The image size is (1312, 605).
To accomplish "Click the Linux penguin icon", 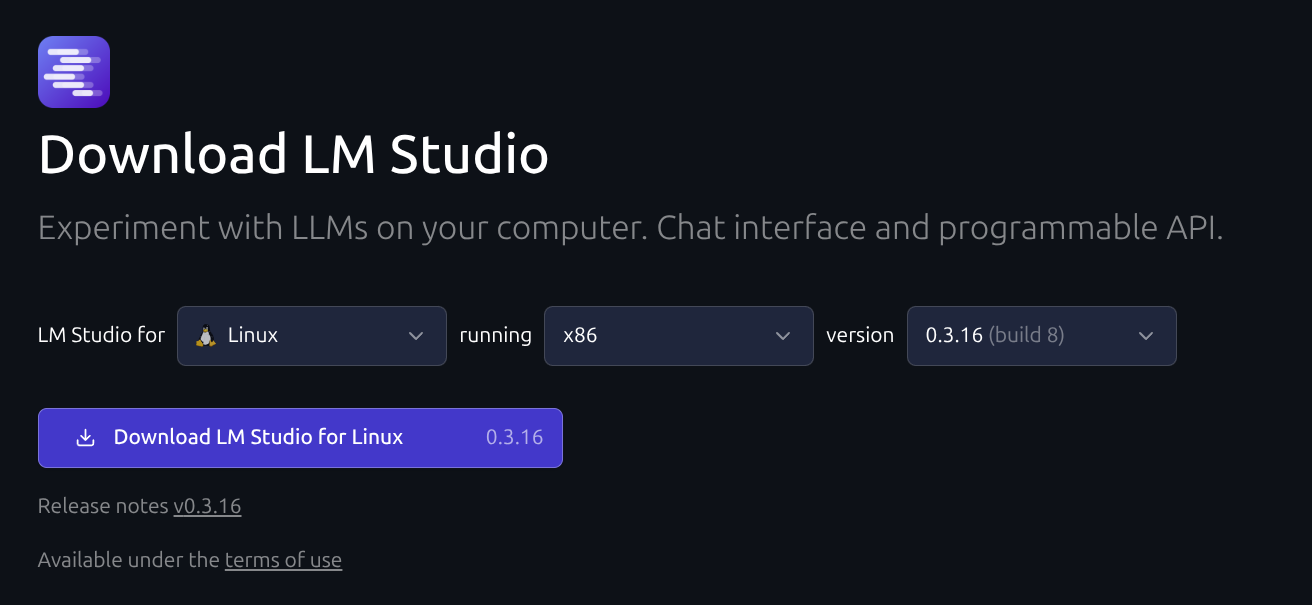I will click(x=206, y=336).
